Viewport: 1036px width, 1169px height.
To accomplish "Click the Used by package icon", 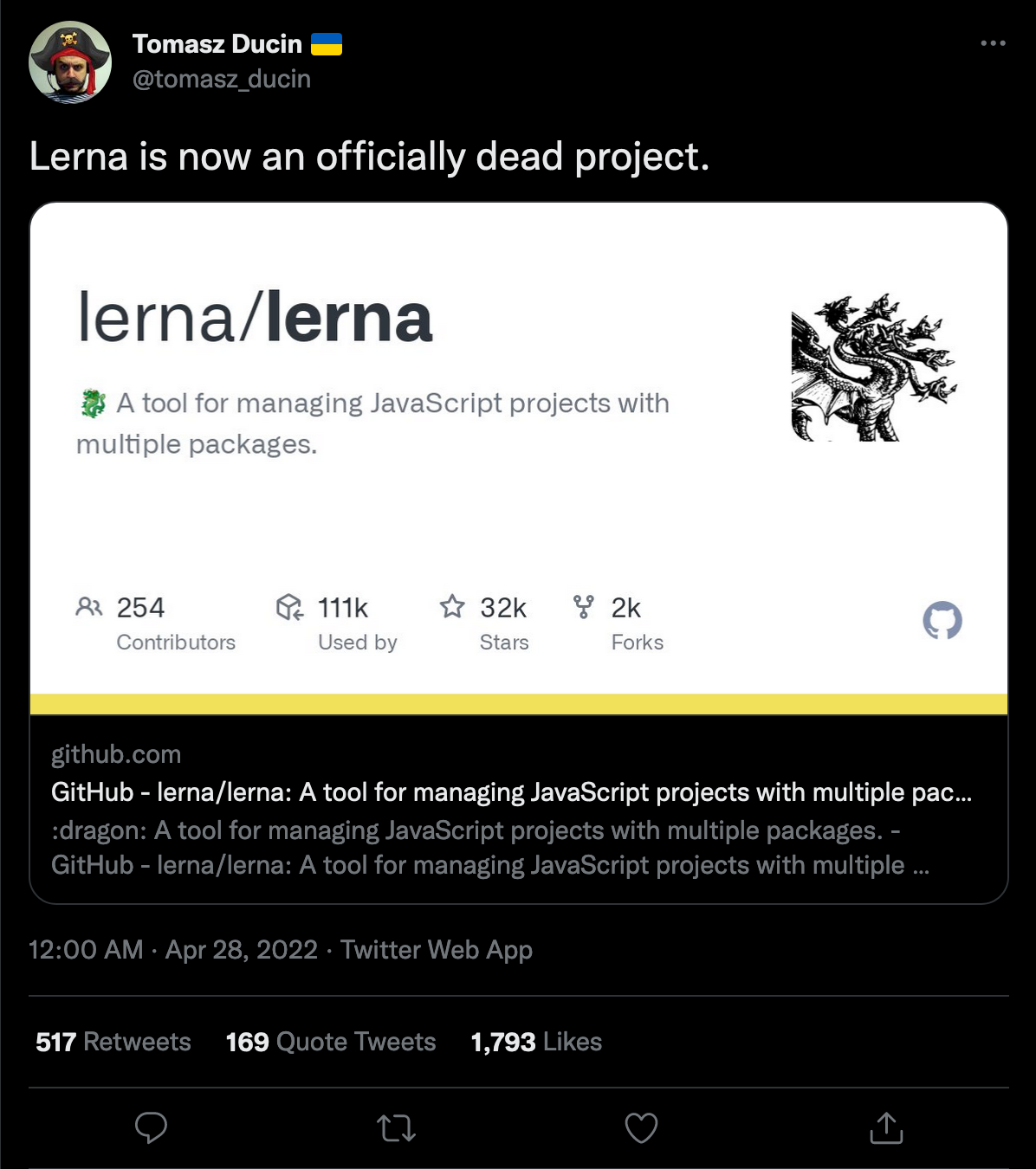I will [x=289, y=607].
